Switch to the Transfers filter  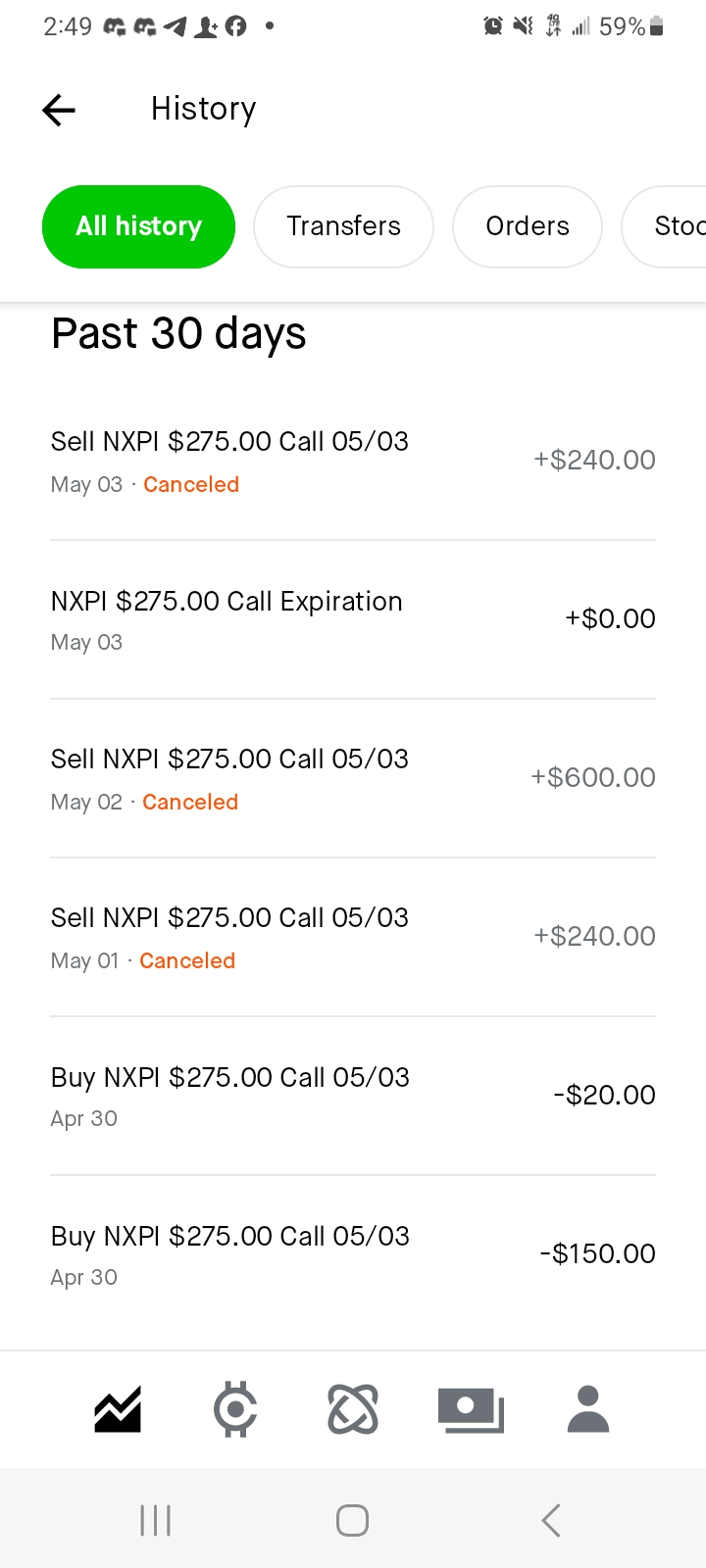pos(343,226)
